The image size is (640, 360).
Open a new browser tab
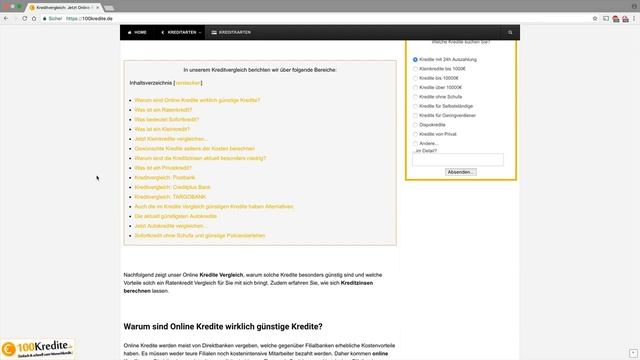click(x=109, y=8)
